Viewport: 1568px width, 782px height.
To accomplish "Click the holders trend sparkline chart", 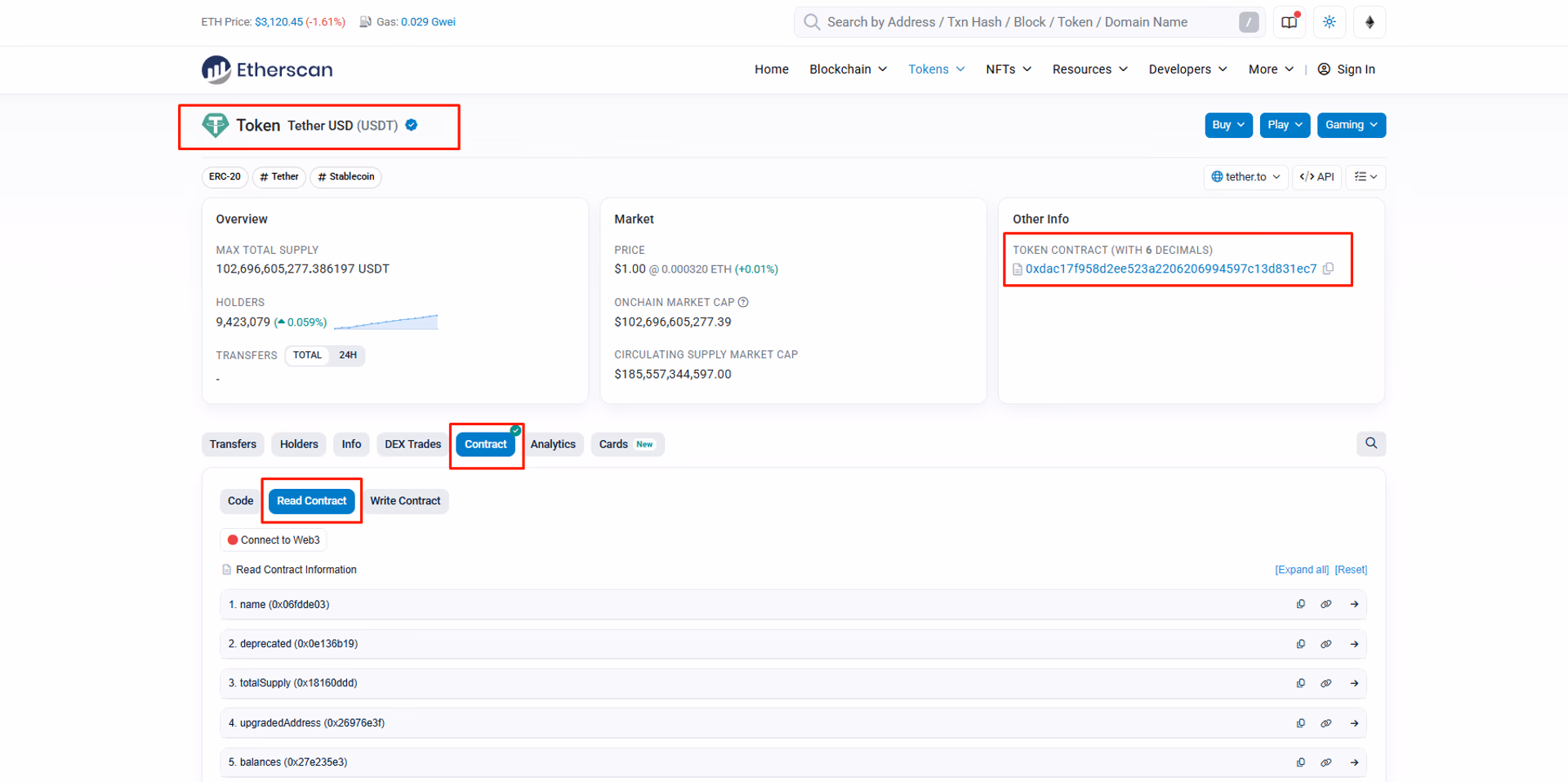I will pyautogui.click(x=385, y=322).
